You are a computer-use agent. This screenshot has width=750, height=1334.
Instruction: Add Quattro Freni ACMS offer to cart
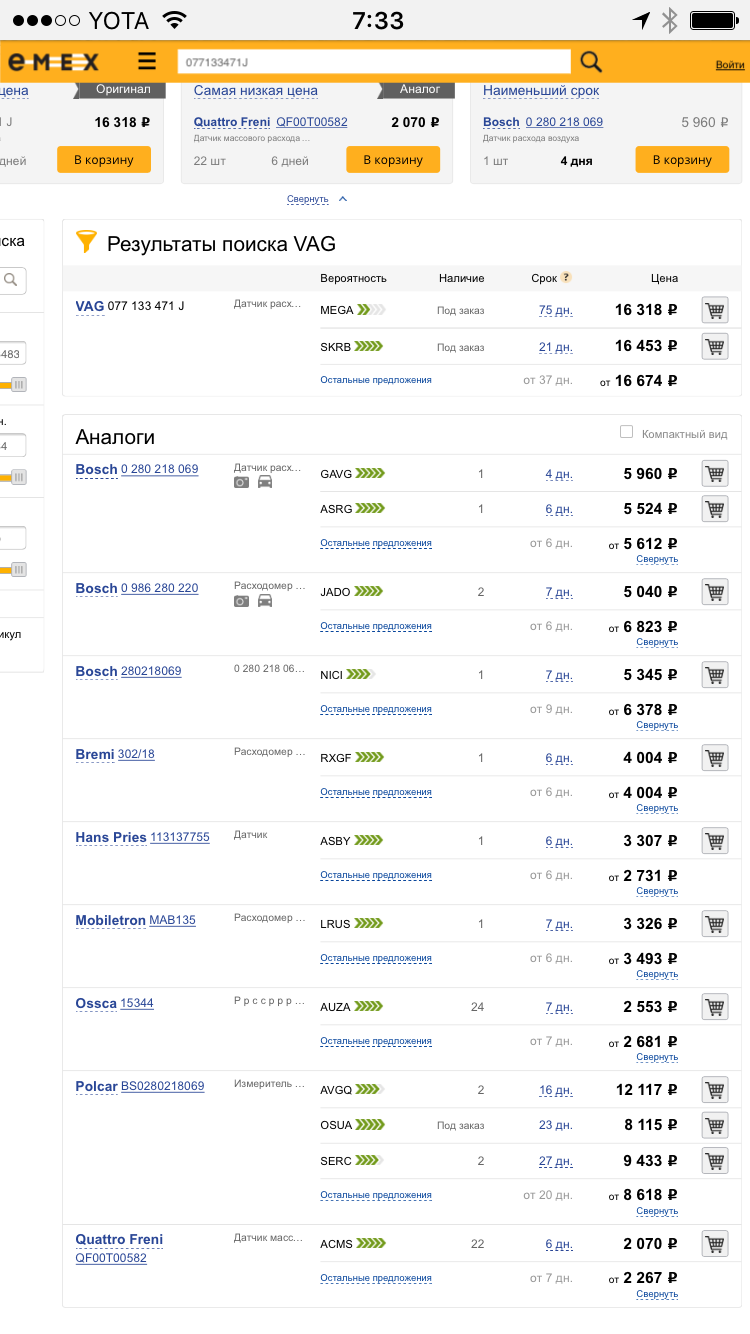click(714, 1244)
